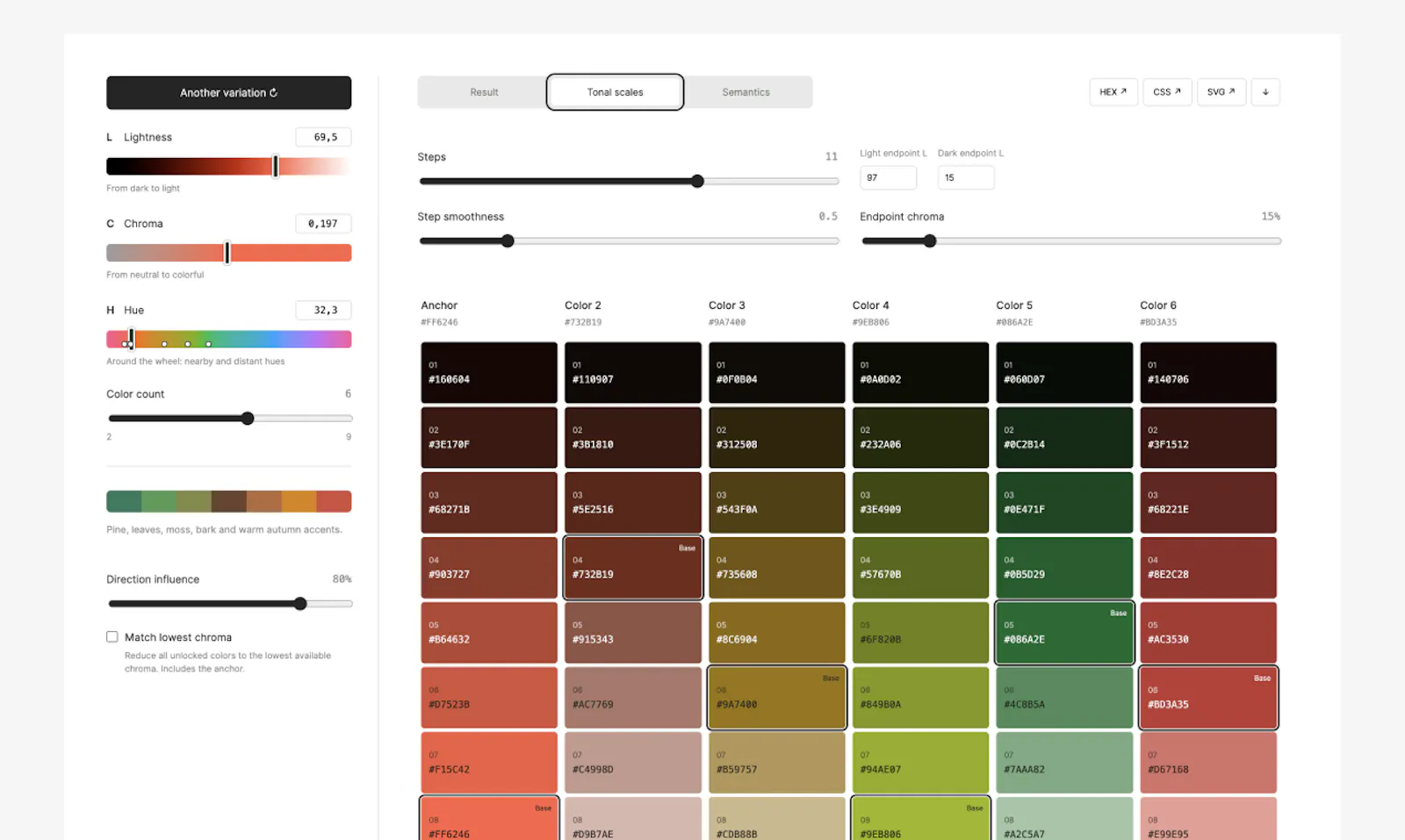Click the Lightness gradient slider handle
This screenshot has width=1405, height=840.
click(276, 166)
